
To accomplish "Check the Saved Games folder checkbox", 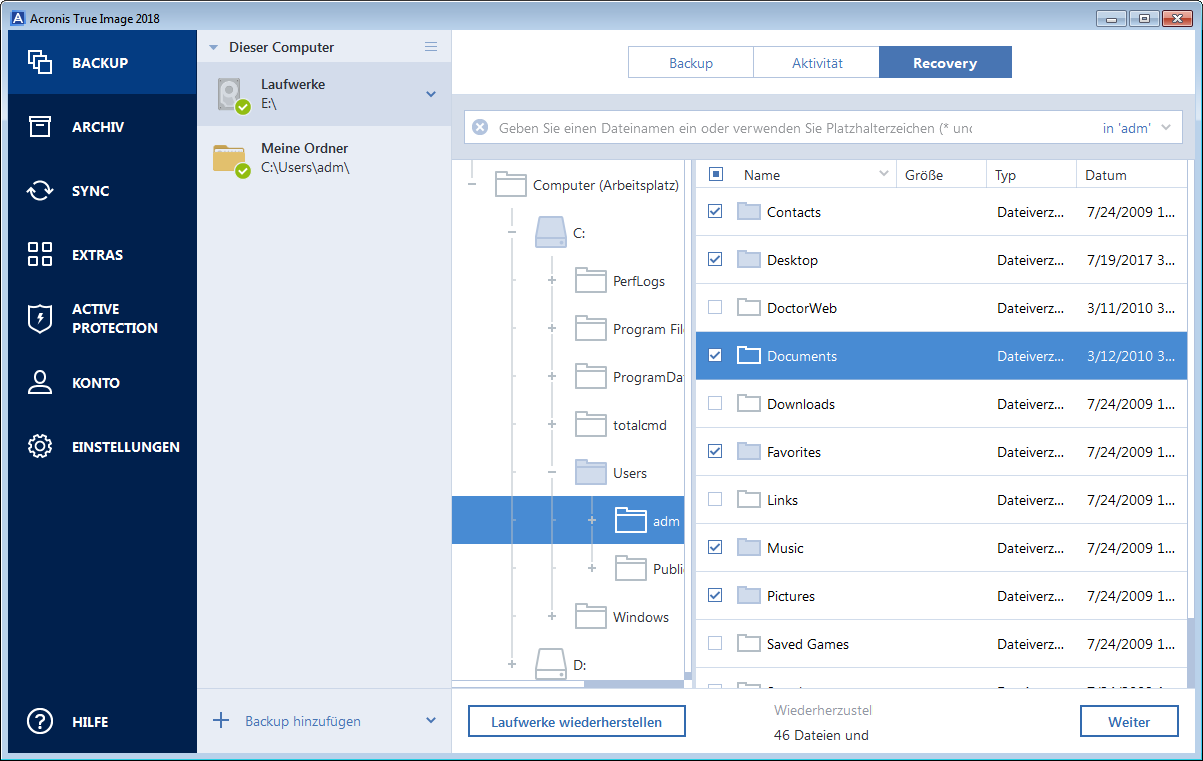I will (715, 643).
